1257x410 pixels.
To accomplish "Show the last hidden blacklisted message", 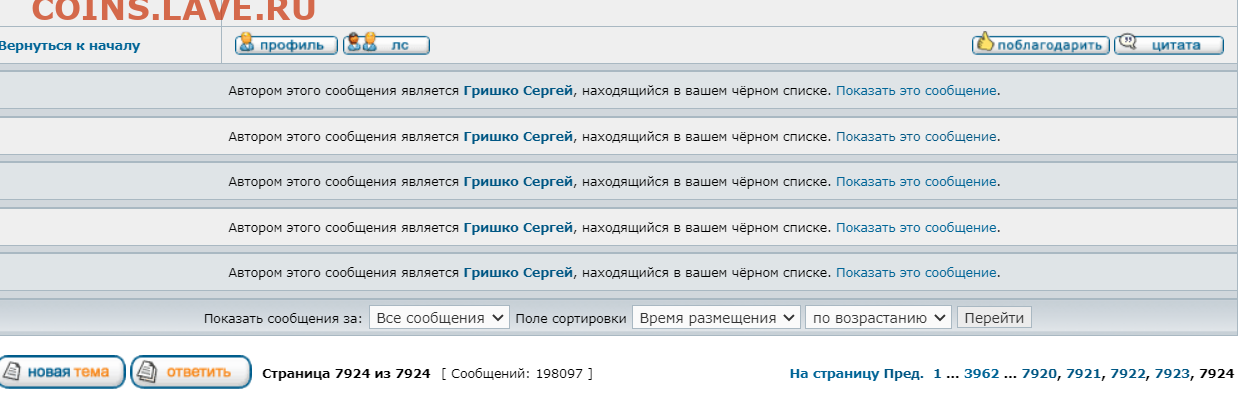I will click(x=916, y=273).
